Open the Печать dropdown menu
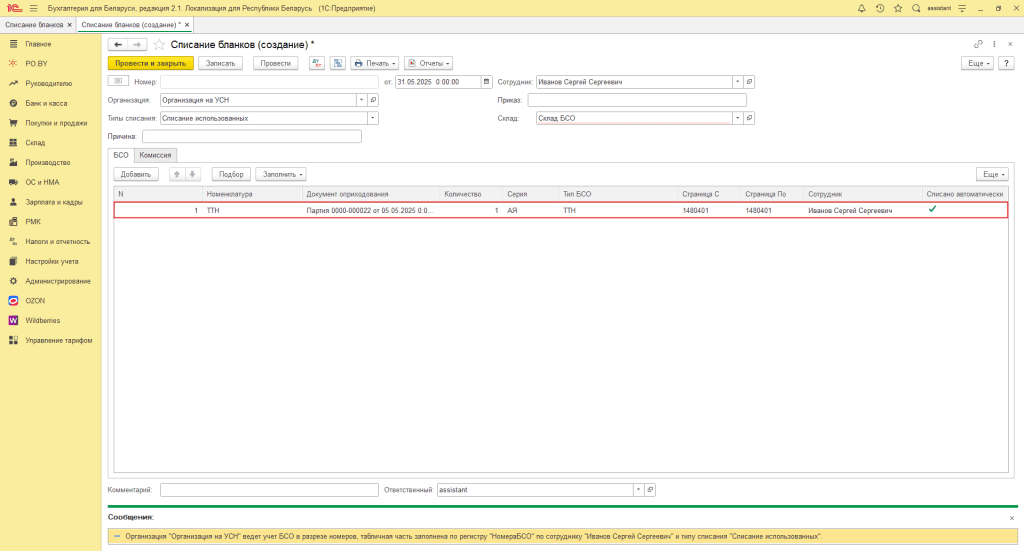Screen dimensions: 1024x551 375,63
